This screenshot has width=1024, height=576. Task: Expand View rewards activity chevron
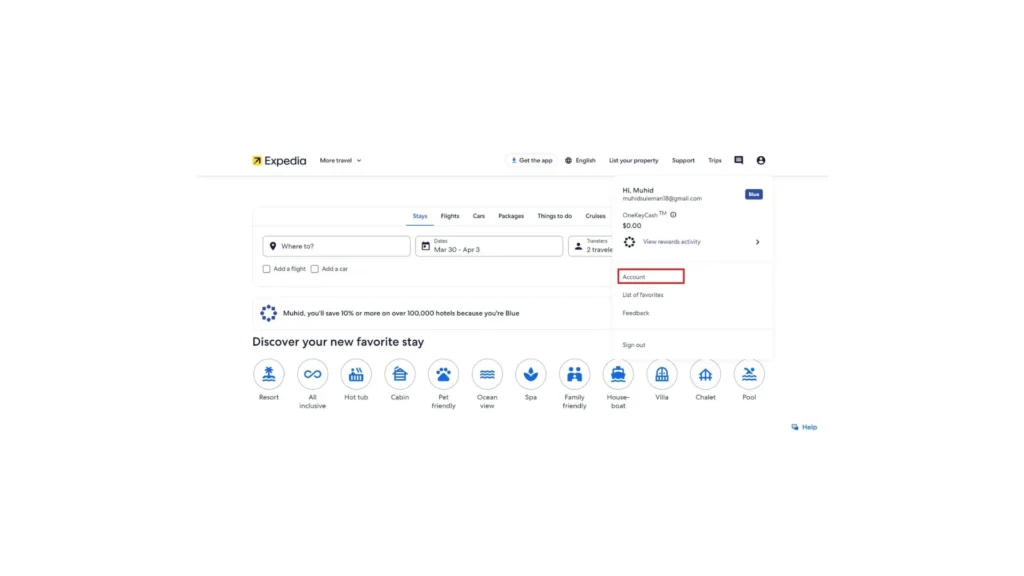(x=757, y=242)
